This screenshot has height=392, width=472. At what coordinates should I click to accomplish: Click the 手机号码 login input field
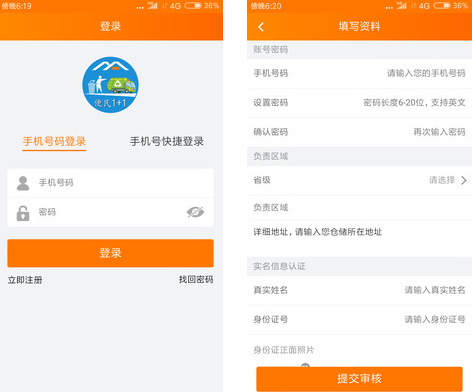(x=110, y=183)
